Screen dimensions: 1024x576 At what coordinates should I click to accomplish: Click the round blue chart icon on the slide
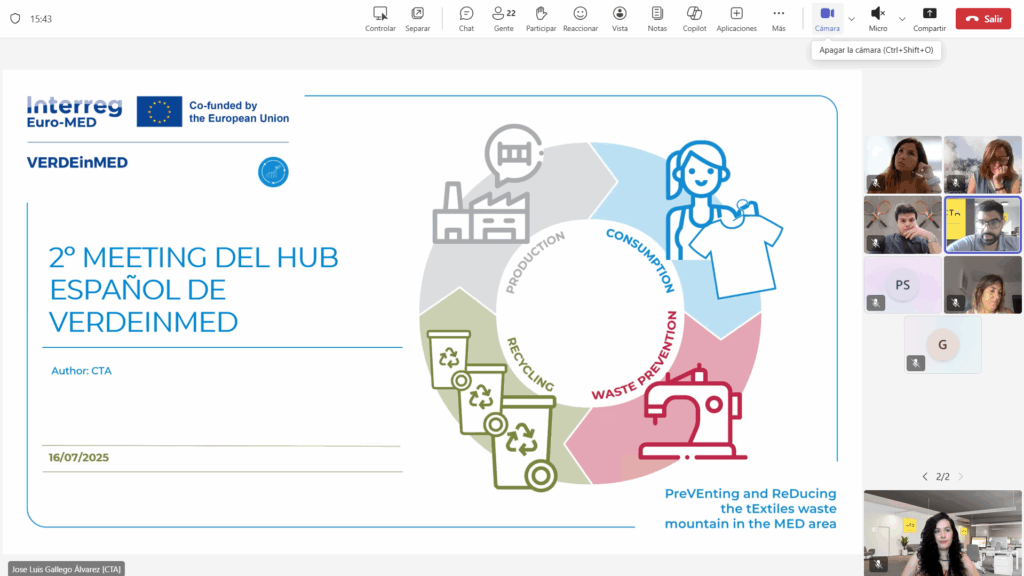(273, 172)
